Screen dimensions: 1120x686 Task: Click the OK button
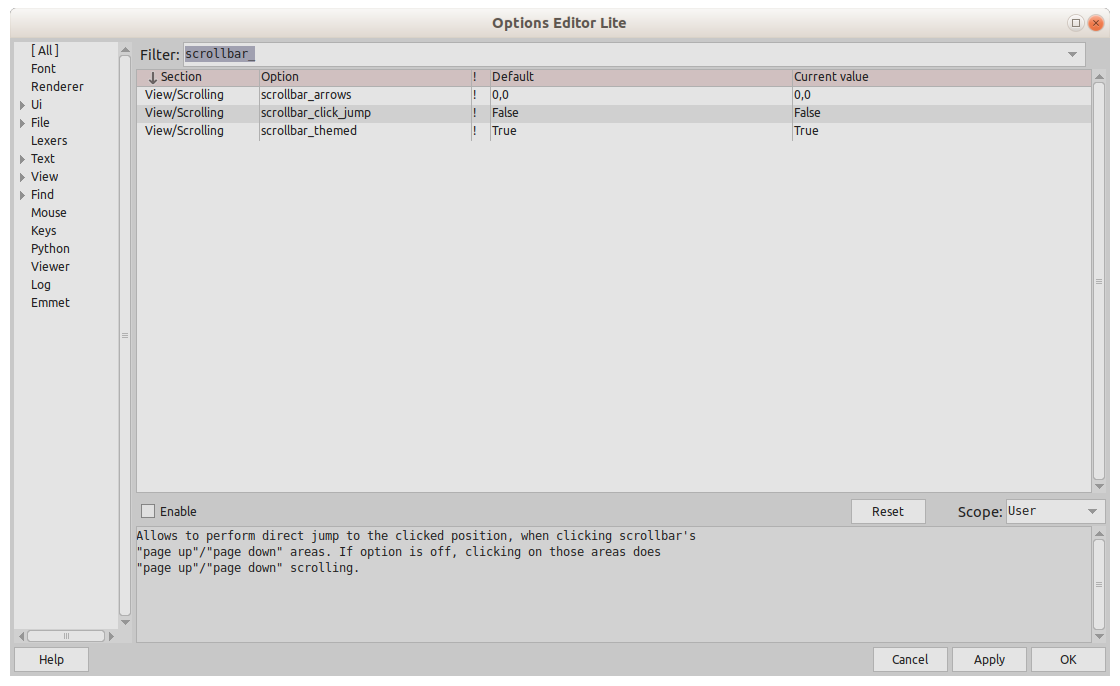coord(1068,660)
